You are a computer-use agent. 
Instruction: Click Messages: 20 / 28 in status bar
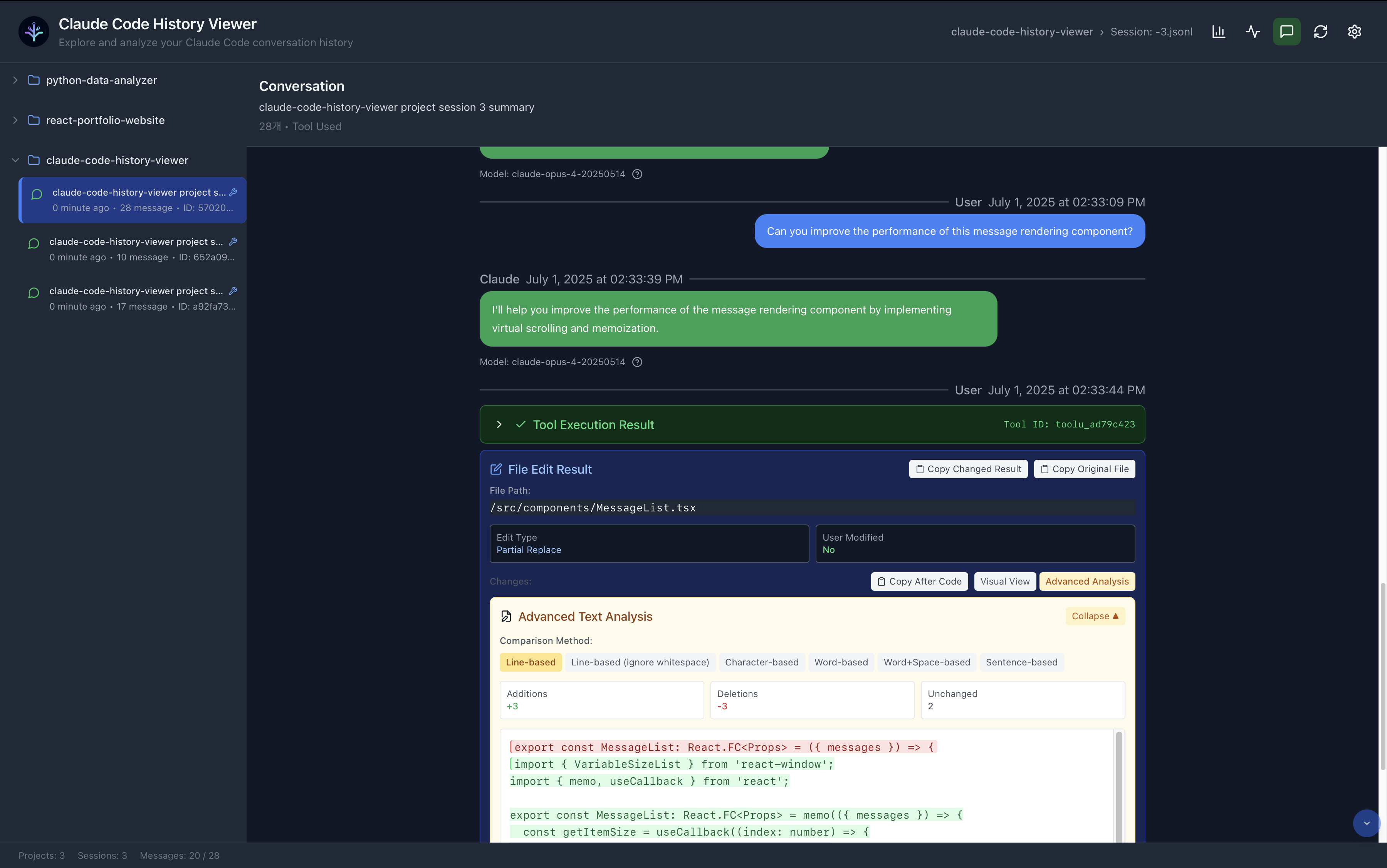[179, 855]
